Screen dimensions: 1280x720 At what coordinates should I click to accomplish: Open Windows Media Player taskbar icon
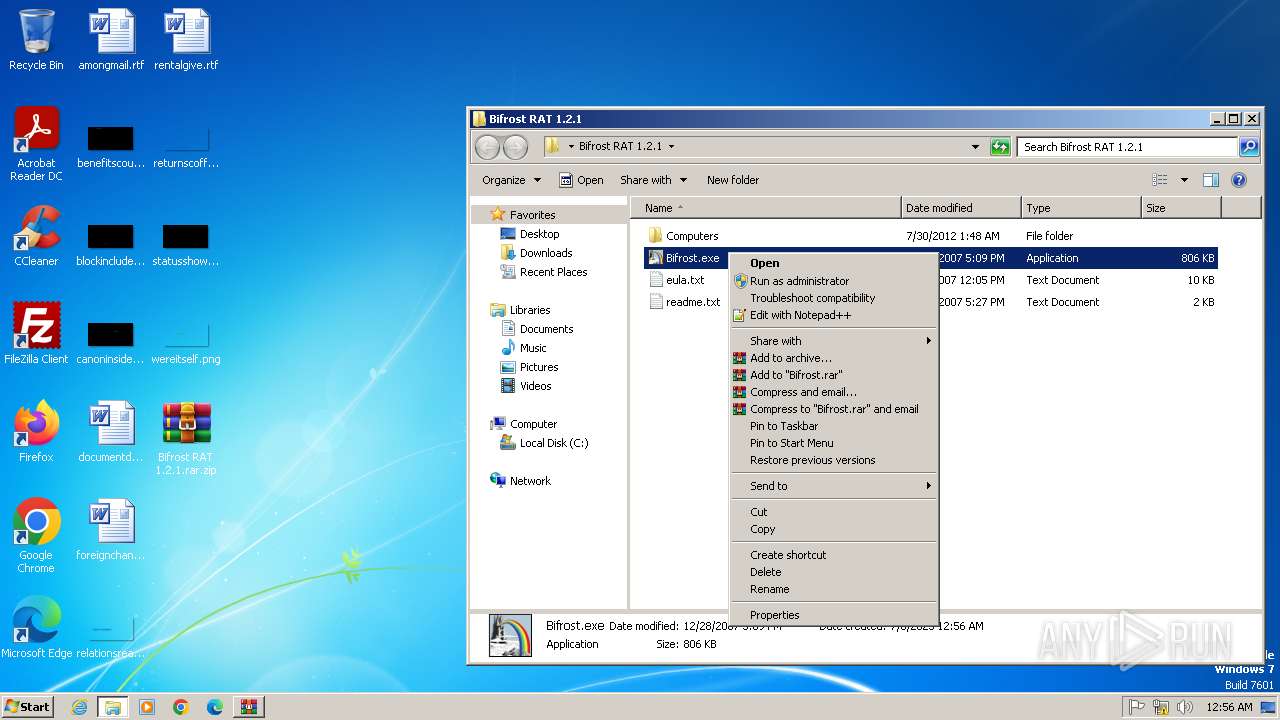click(x=147, y=707)
